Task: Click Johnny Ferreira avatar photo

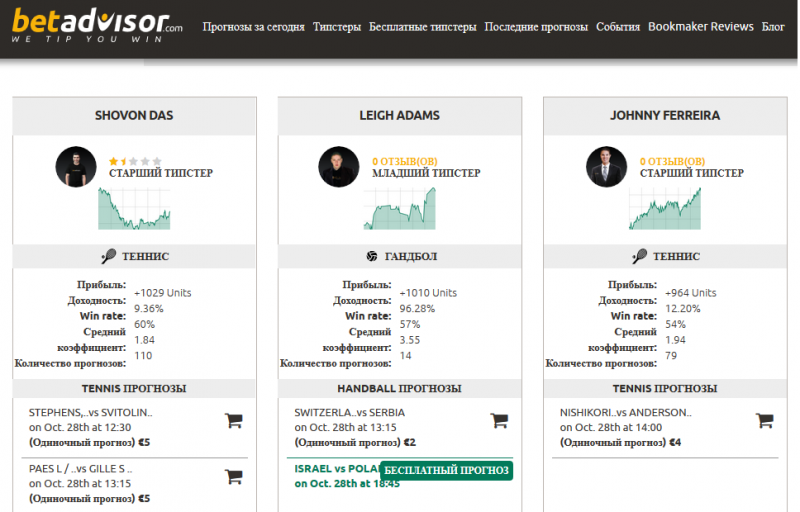Action: [607, 167]
